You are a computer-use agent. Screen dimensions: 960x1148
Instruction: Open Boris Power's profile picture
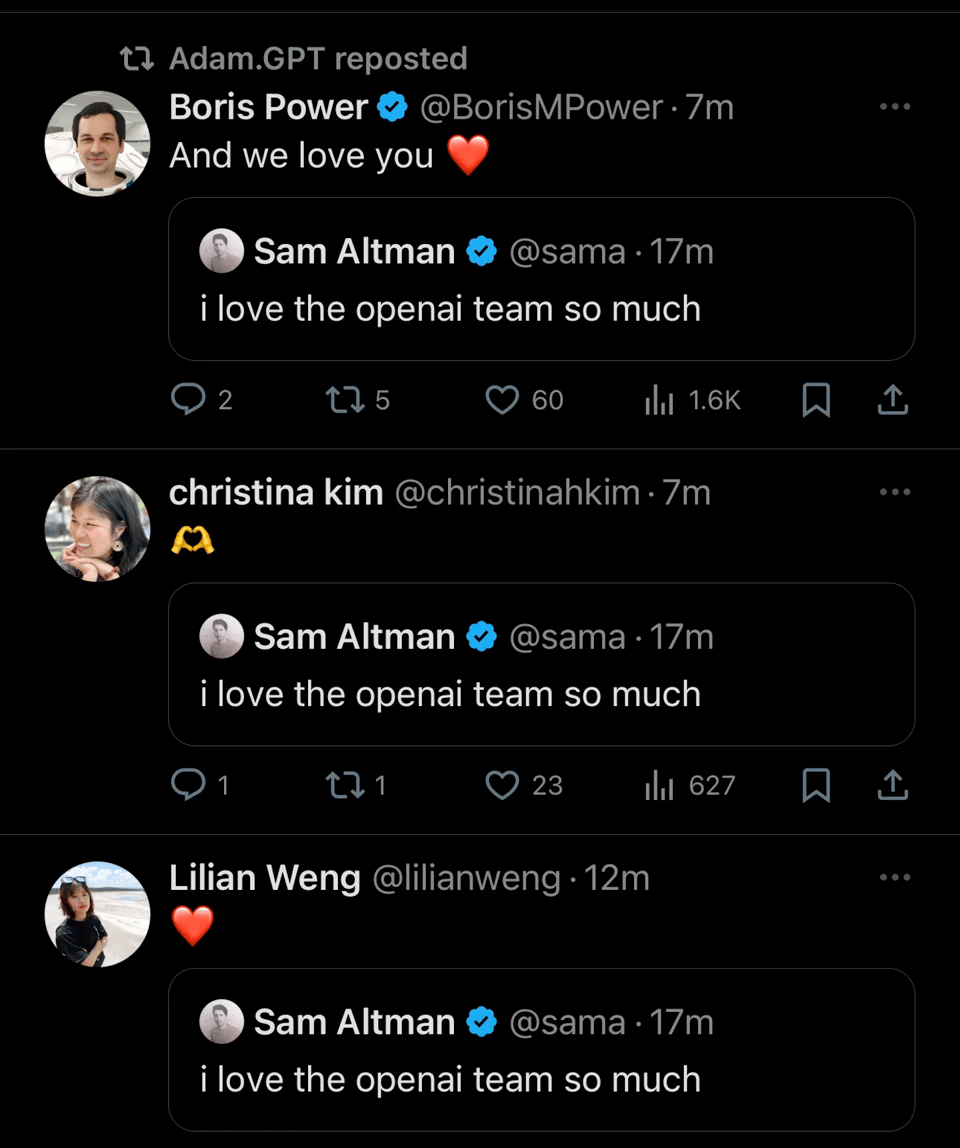point(97,143)
